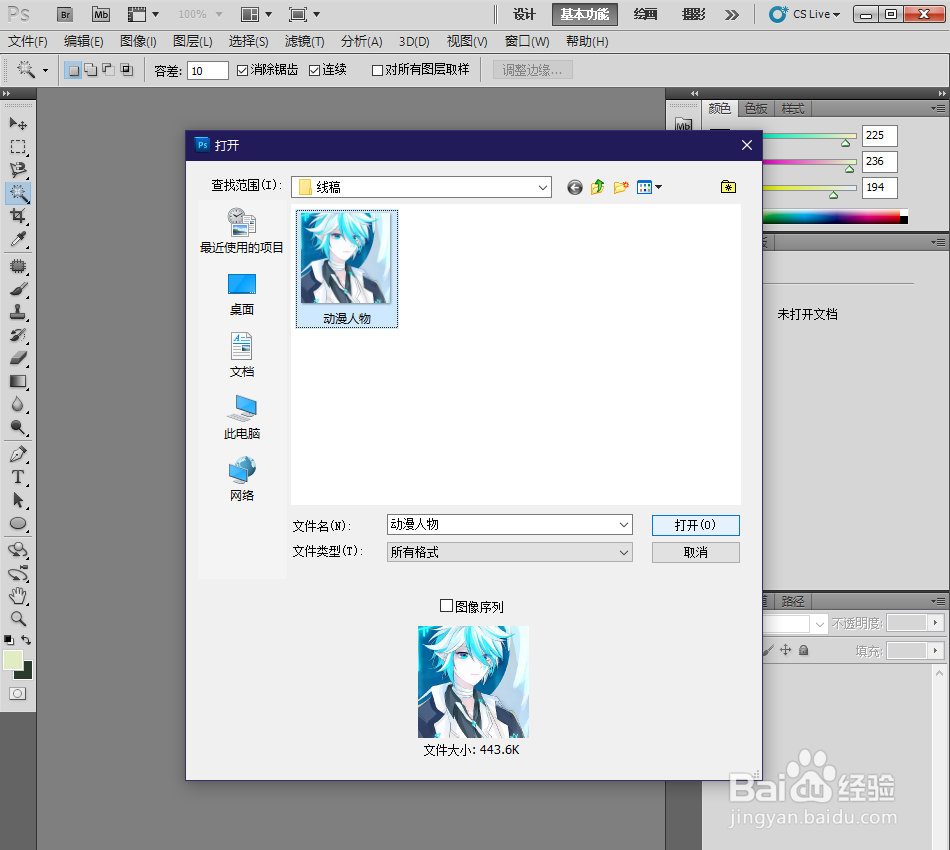Select the Zoom tool
This screenshot has height=850, width=950.
click(x=18, y=619)
